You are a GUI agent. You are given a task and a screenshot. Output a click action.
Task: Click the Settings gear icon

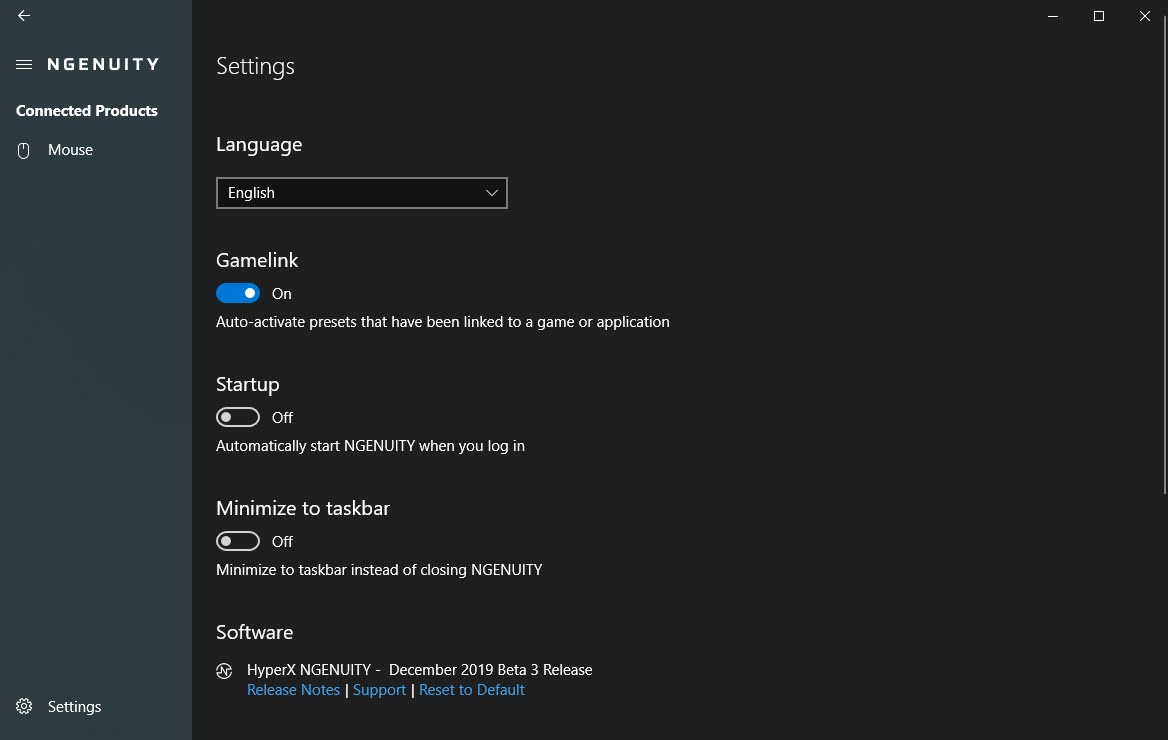click(24, 706)
